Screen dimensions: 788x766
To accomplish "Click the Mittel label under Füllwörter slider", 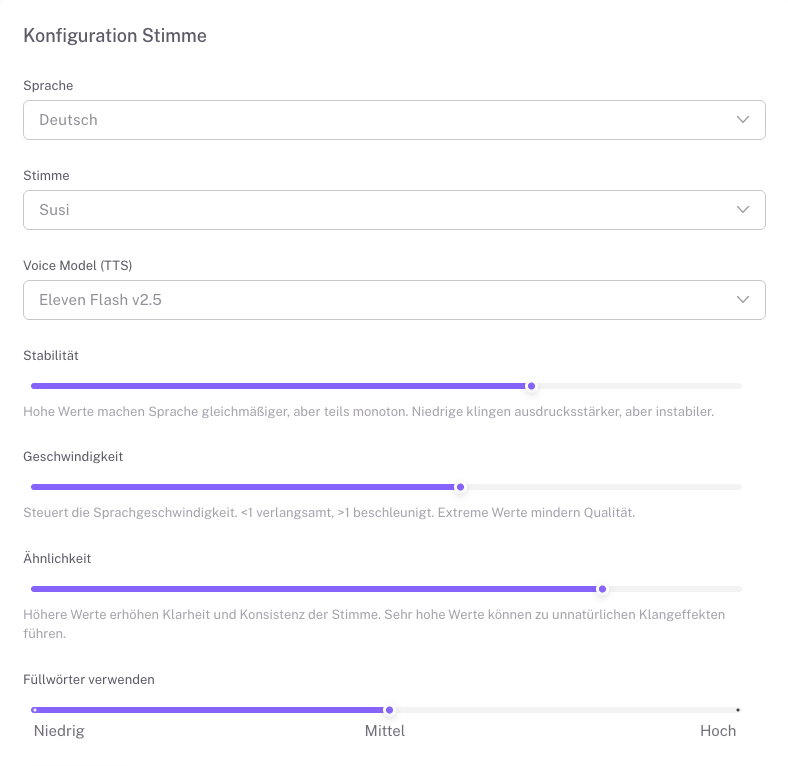I will pyautogui.click(x=385, y=731).
